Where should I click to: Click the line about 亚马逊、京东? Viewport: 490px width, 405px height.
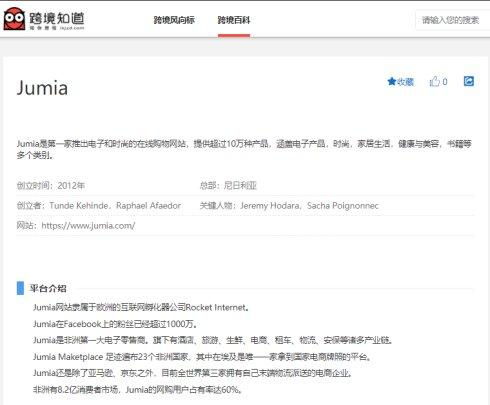coord(193,373)
